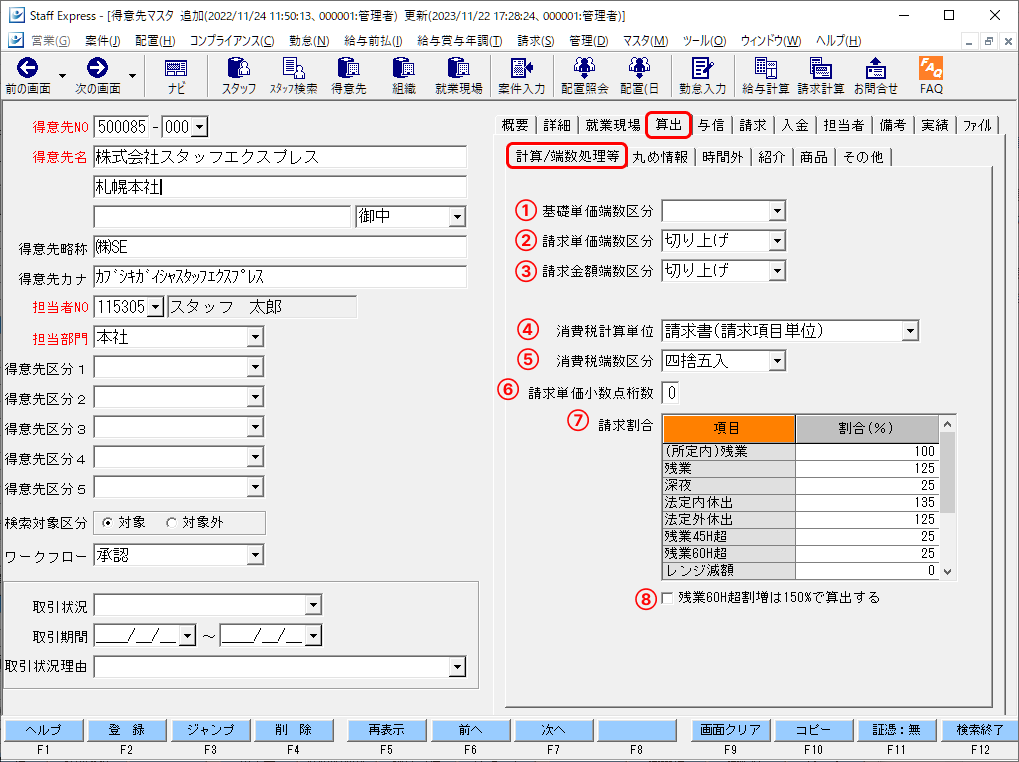Open the 得意先区分１ dropdown
The width and height of the screenshot is (1019, 762).
pyautogui.click(x=255, y=367)
